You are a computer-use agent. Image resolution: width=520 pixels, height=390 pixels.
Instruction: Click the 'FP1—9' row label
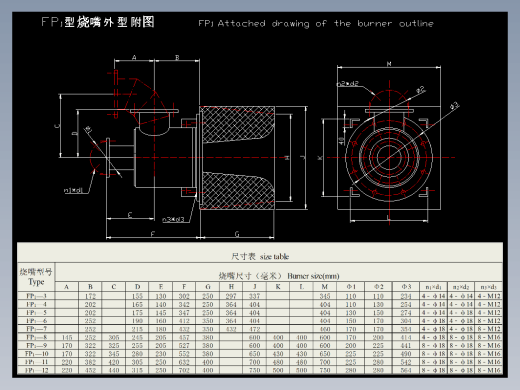37,345
